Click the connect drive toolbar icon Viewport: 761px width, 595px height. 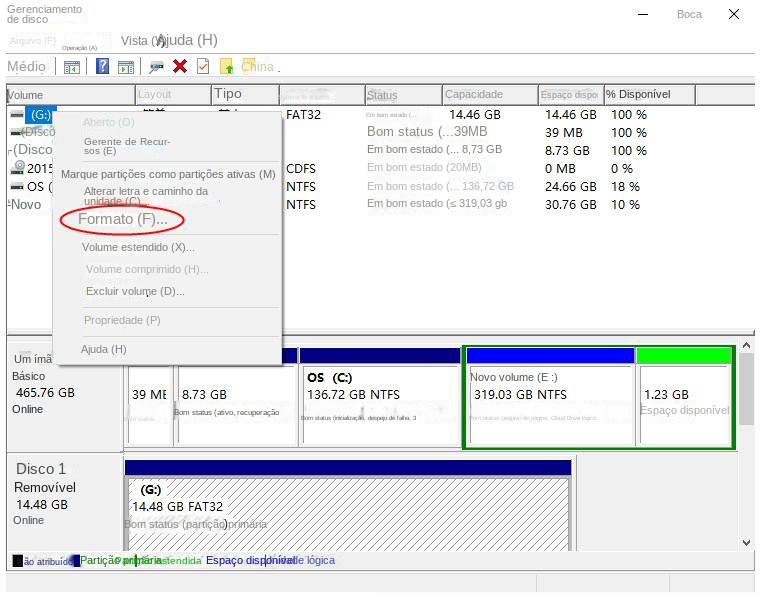tap(156, 66)
